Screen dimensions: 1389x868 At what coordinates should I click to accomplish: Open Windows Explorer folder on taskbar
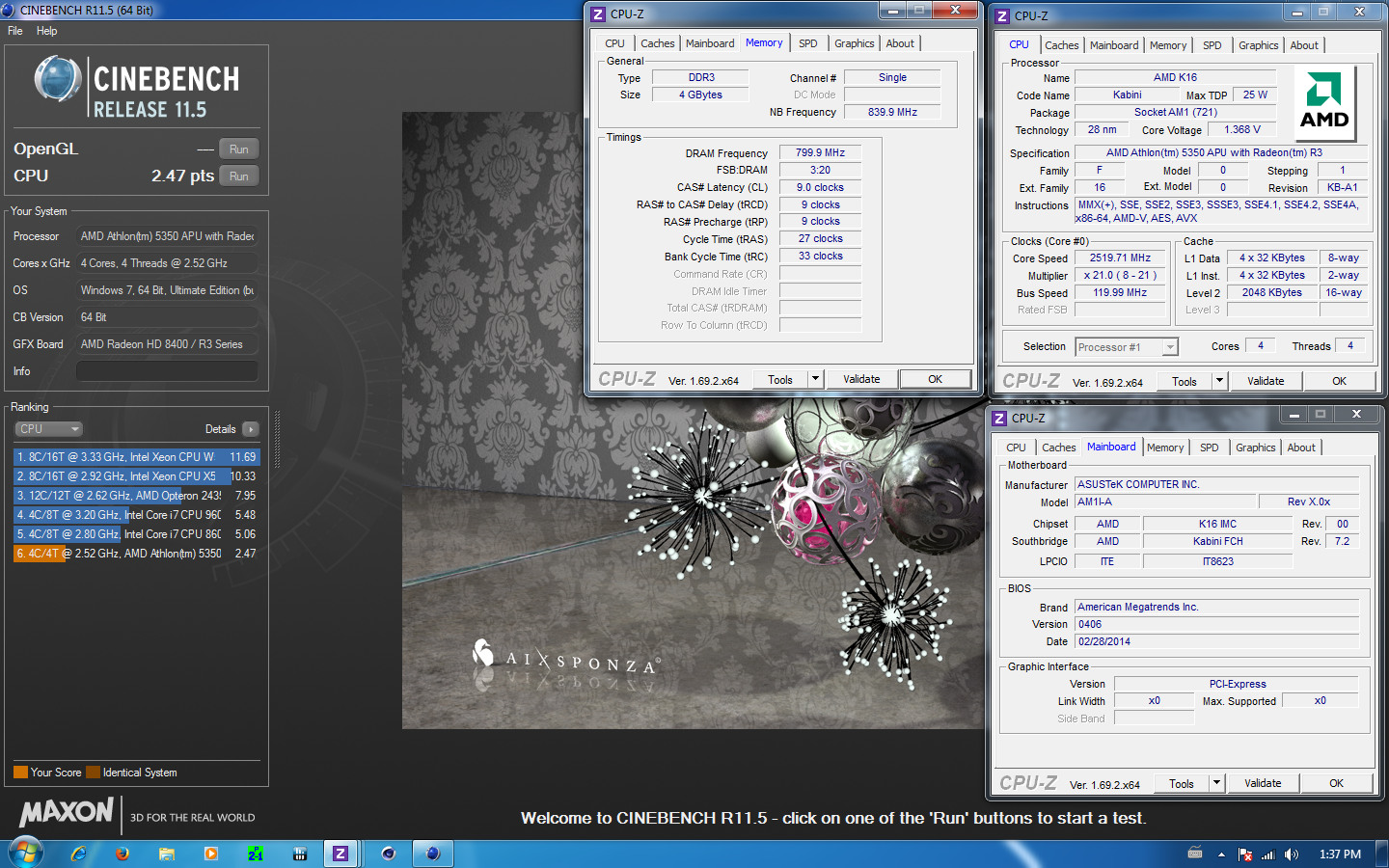tap(167, 854)
